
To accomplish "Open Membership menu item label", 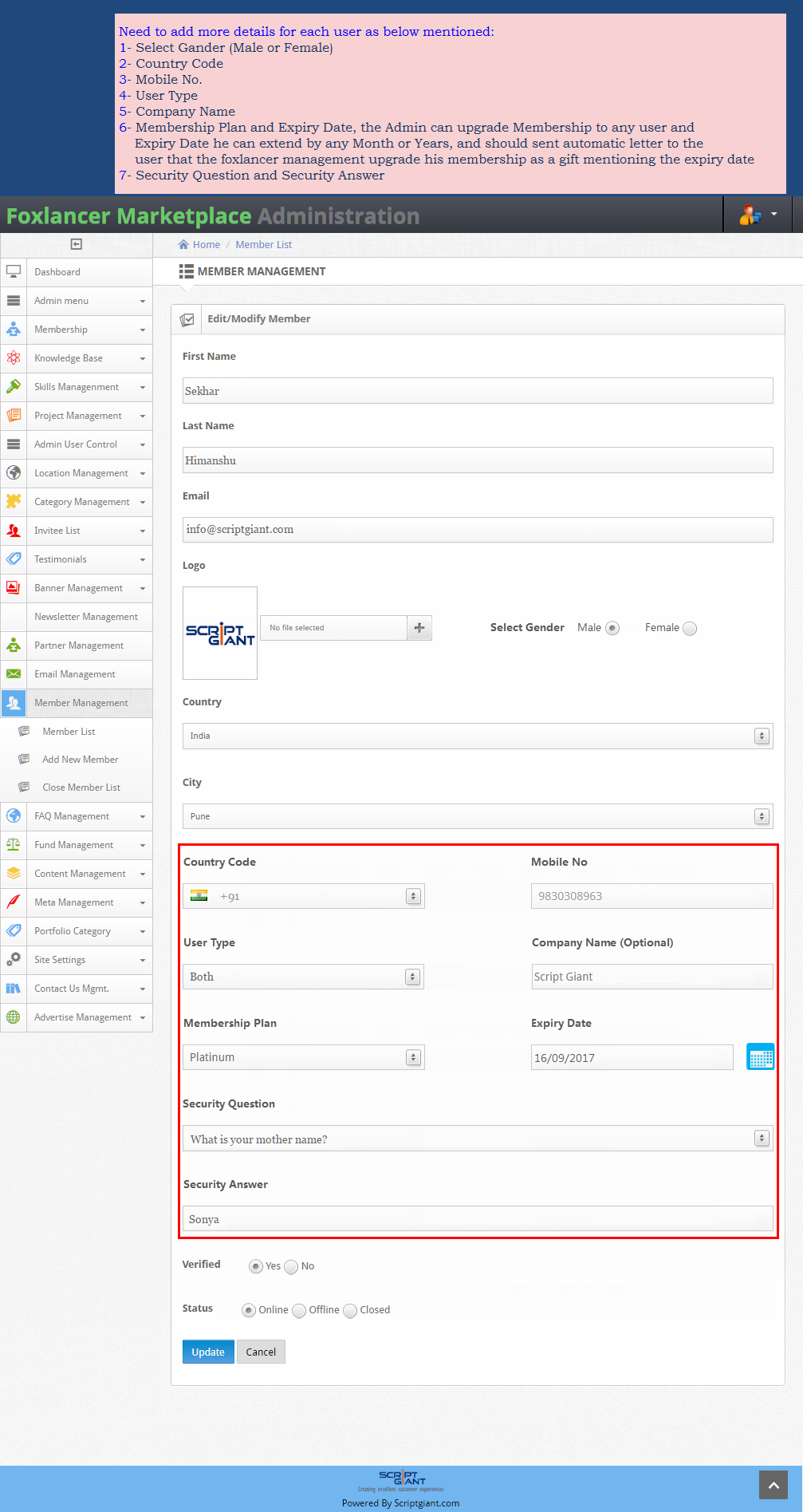I will pos(61,330).
